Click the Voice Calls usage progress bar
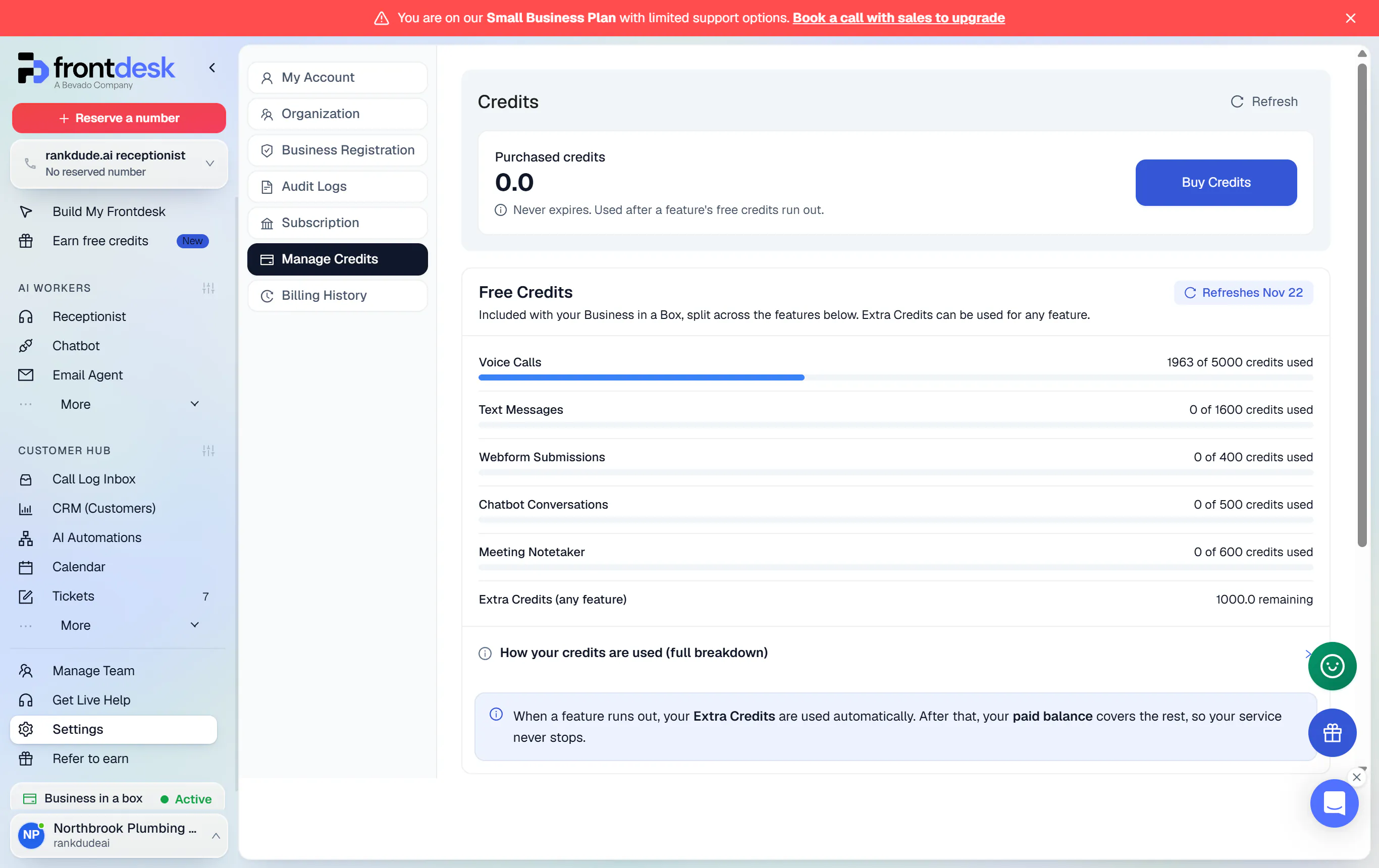The height and width of the screenshot is (868, 1379). click(x=895, y=378)
